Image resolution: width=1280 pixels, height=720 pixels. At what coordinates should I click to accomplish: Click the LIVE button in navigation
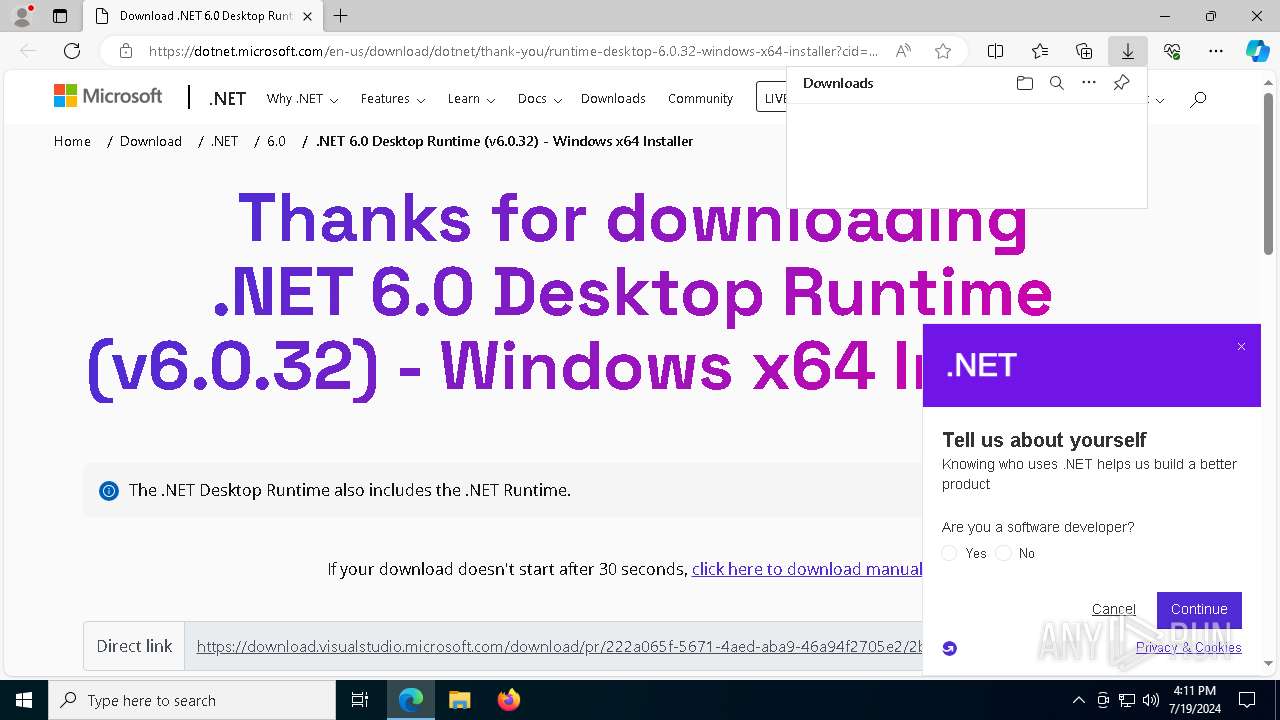tap(772, 98)
